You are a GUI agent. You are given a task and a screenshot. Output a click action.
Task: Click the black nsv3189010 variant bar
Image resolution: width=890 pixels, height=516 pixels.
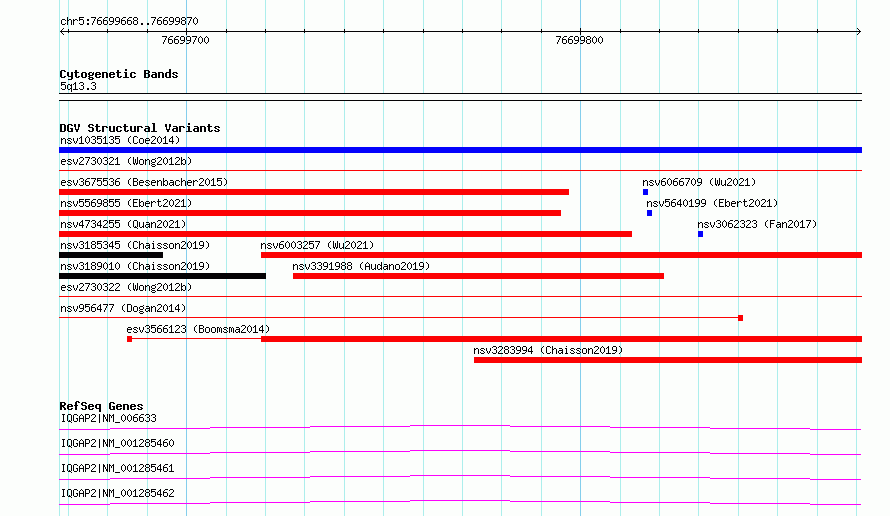click(162, 276)
